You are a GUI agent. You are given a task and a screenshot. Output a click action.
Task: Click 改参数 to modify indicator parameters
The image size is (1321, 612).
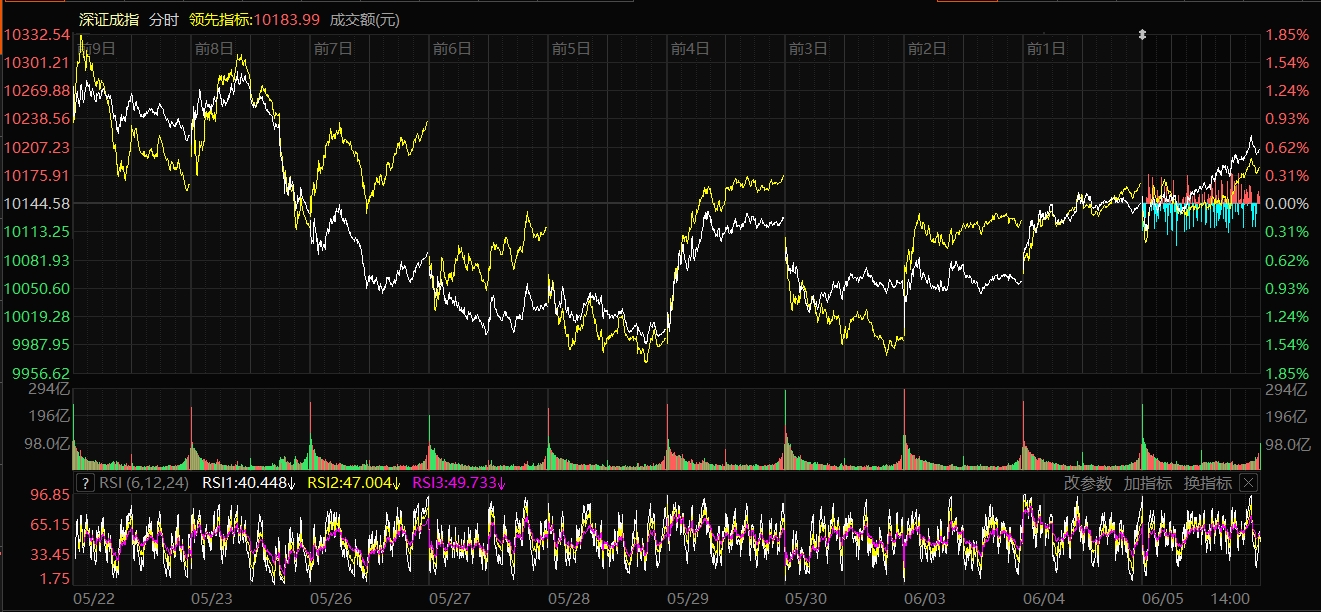tap(1087, 483)
